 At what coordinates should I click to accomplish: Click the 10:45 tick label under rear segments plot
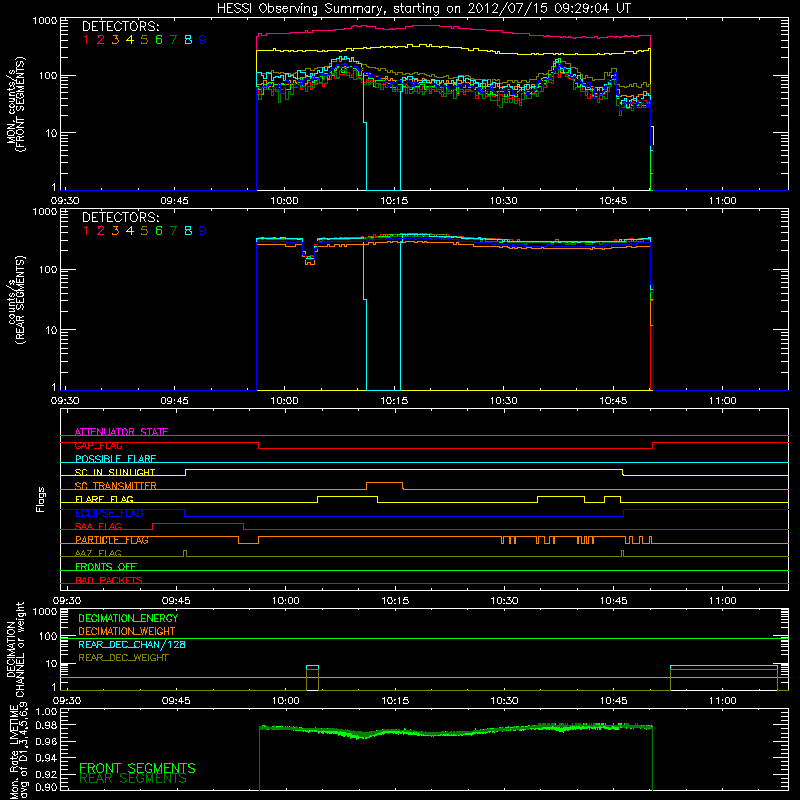(x=613, y=401)
